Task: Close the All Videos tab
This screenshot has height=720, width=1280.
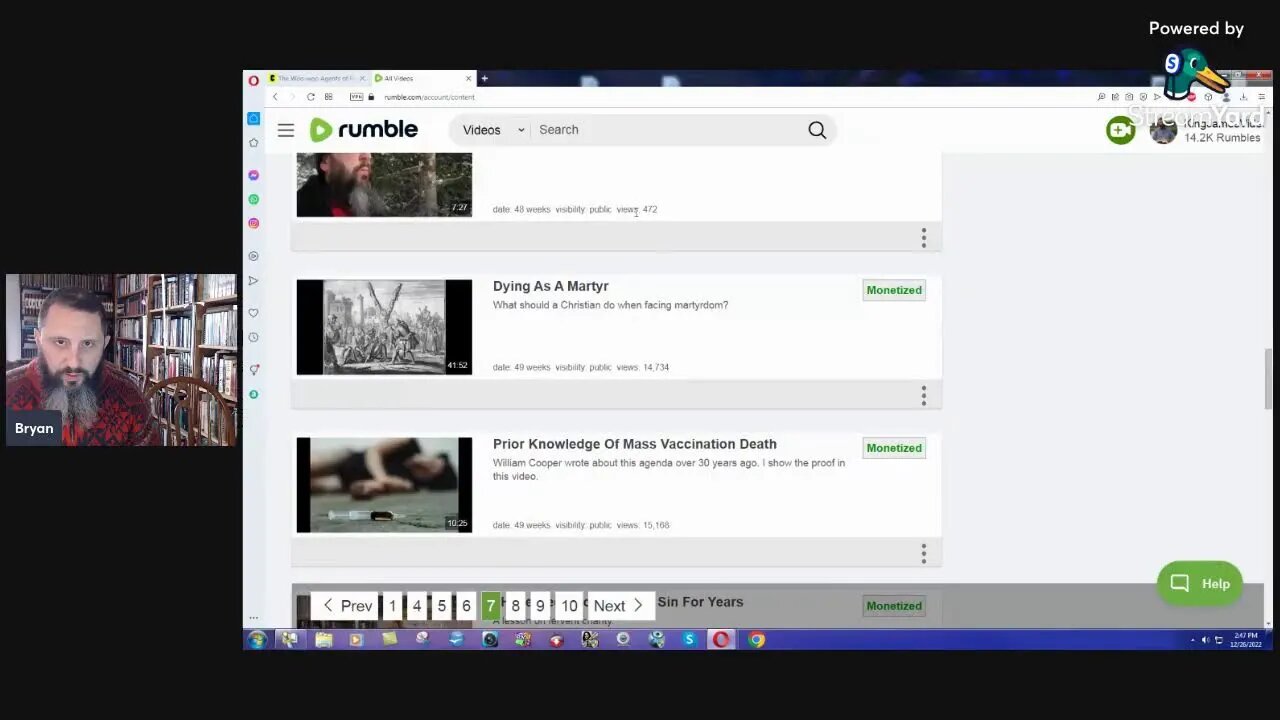Action: pos(468,78)
